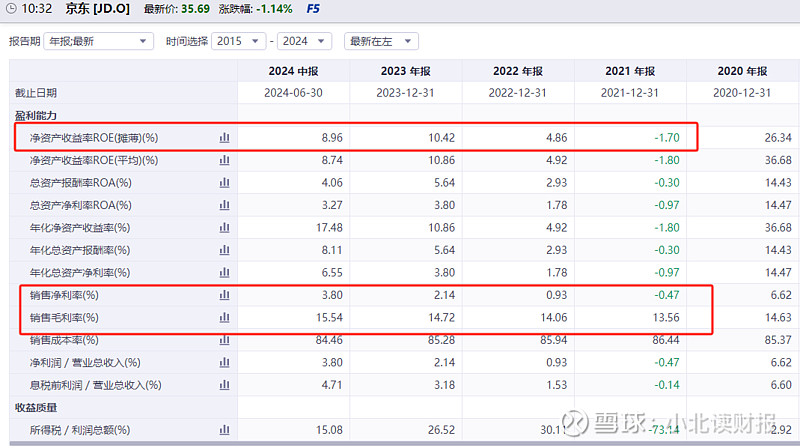The height and width of the screenshot is (448, 800).
Task: Open the start year 2015 dropdown
Action: coord(239,41)
